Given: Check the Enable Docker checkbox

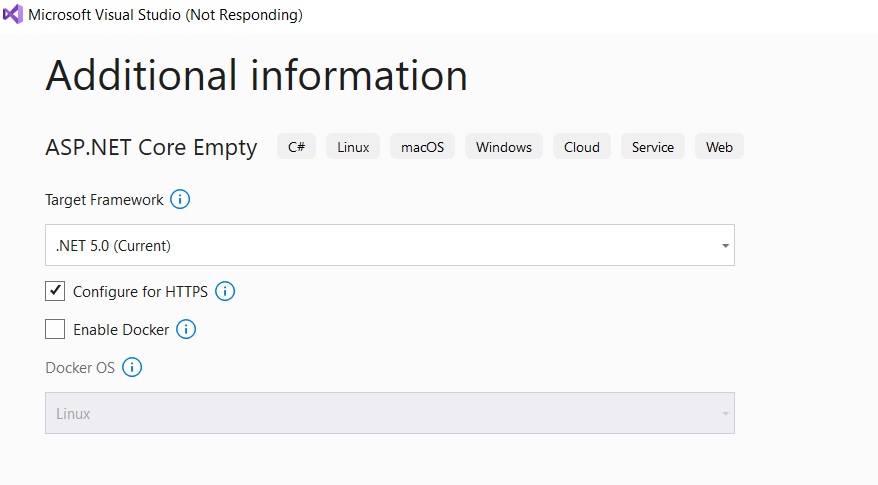Looking at the screenshot, I should click(x=55, y=329).
